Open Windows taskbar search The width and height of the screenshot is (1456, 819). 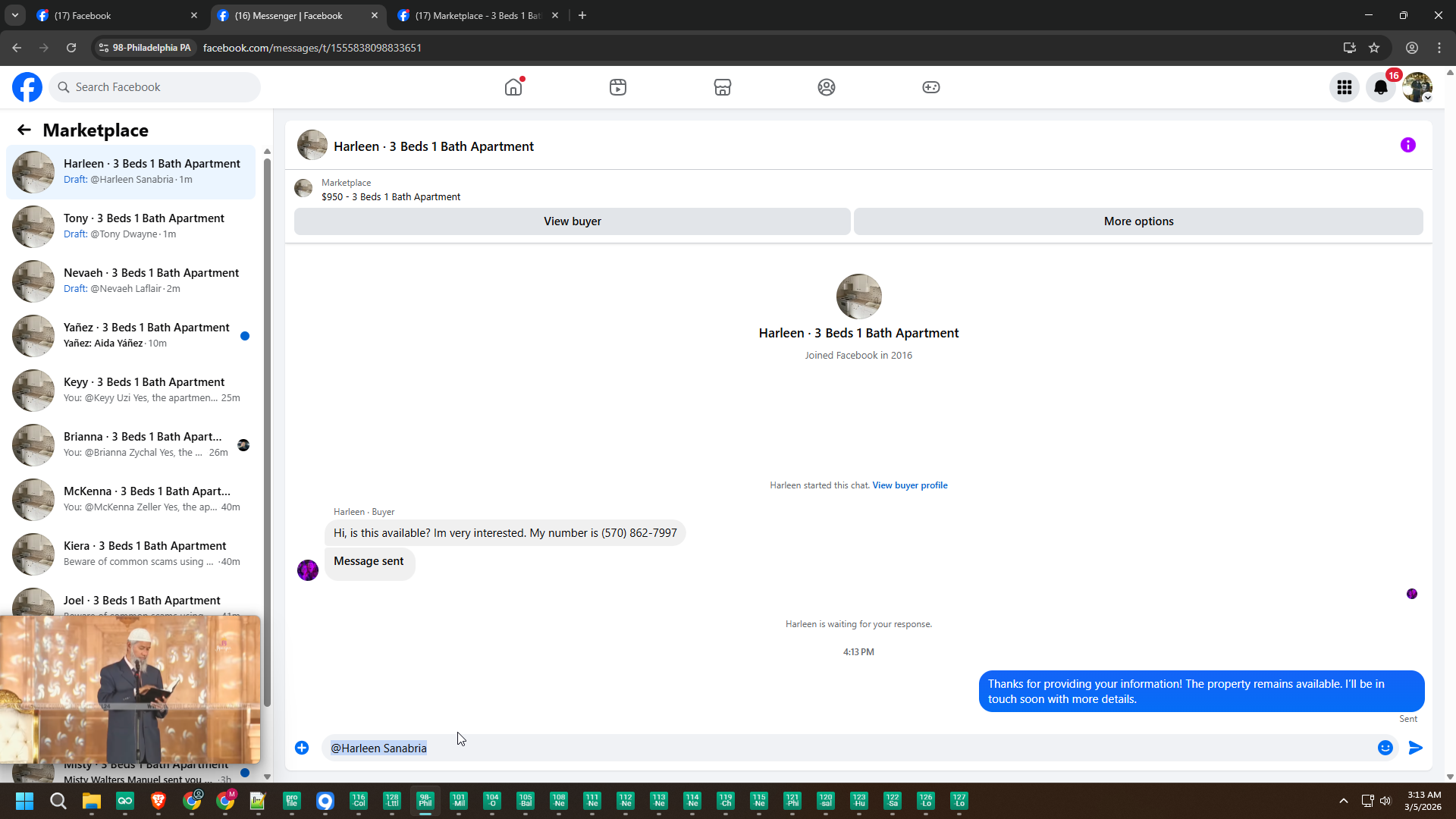58,801
